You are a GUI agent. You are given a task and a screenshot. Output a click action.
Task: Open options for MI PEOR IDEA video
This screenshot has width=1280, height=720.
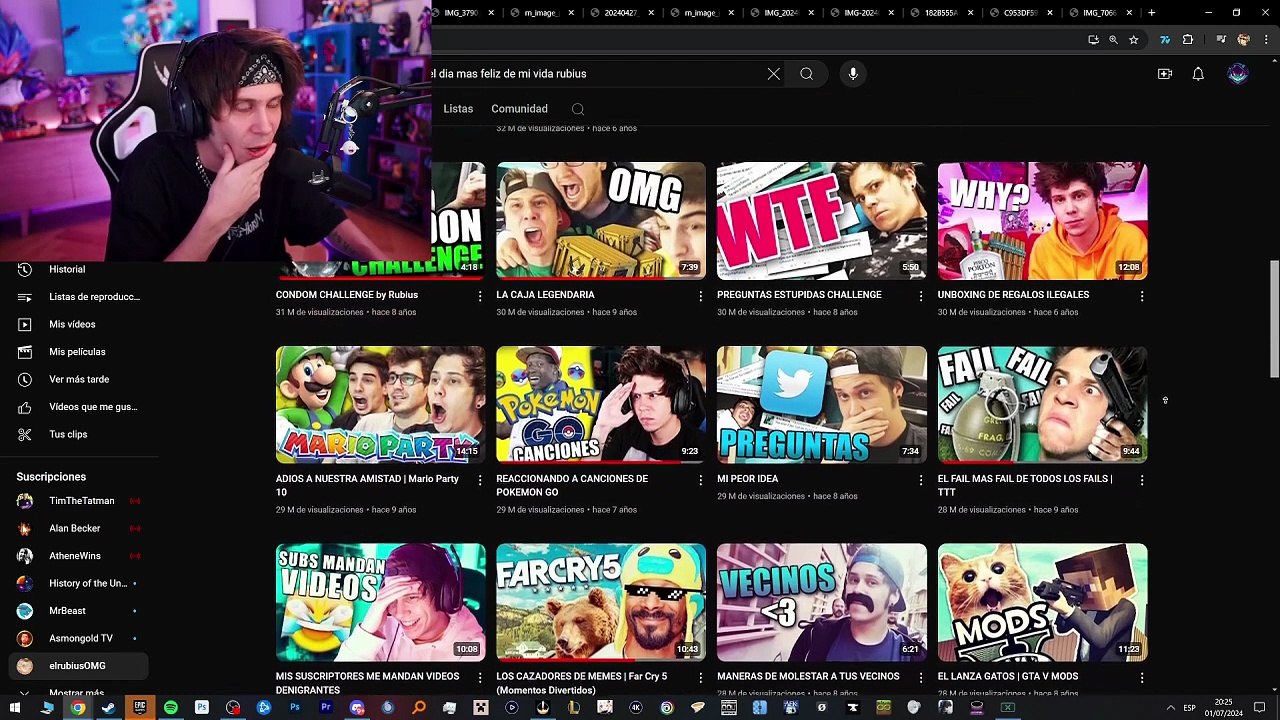tap(921, 480)
